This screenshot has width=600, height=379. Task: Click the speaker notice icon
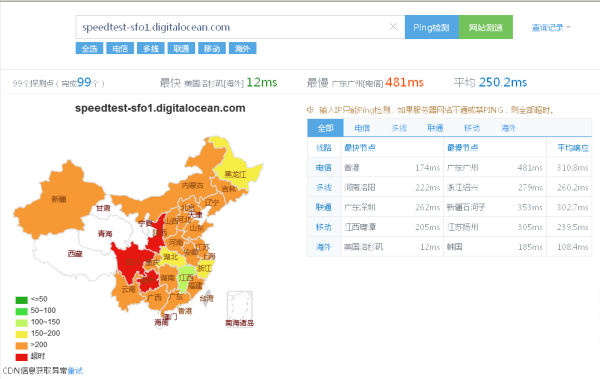click(310, 110)
